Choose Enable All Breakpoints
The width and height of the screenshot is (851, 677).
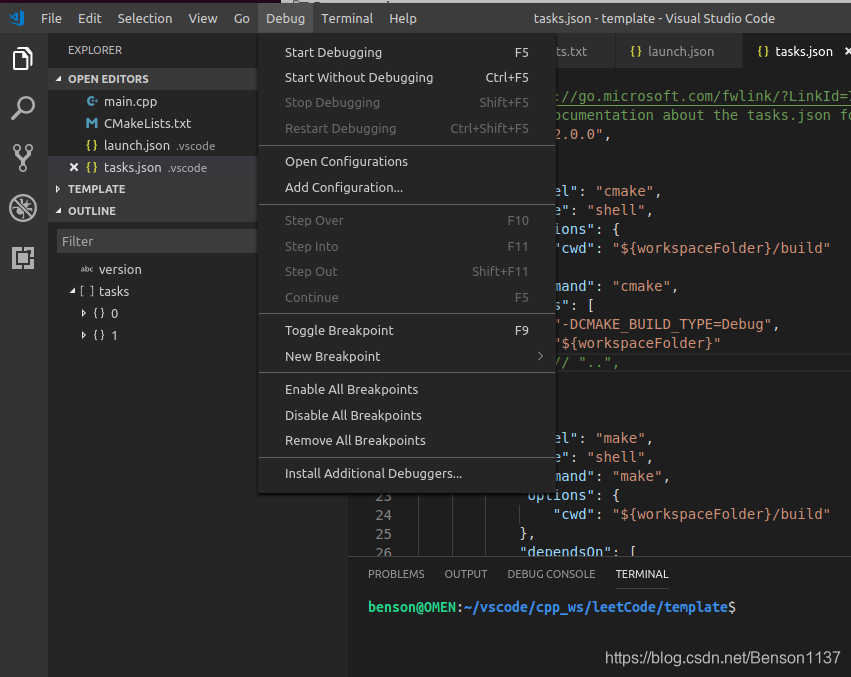pos(407,390)
